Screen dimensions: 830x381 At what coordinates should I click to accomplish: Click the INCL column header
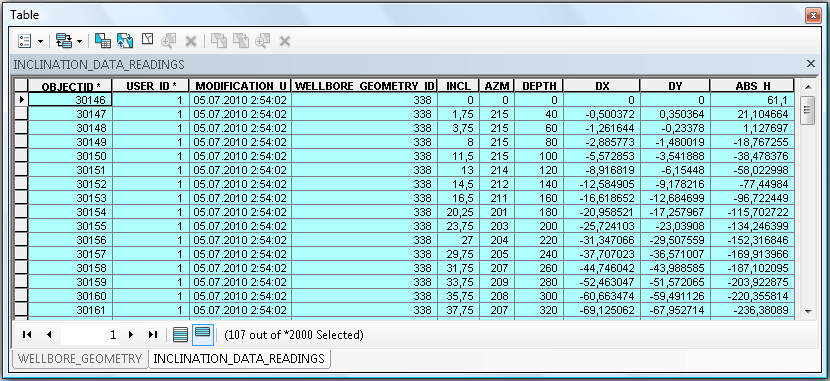458,86
